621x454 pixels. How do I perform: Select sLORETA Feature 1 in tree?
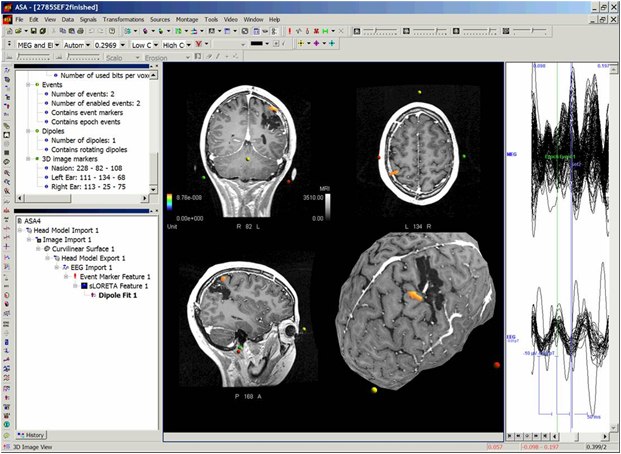point(120,285)
